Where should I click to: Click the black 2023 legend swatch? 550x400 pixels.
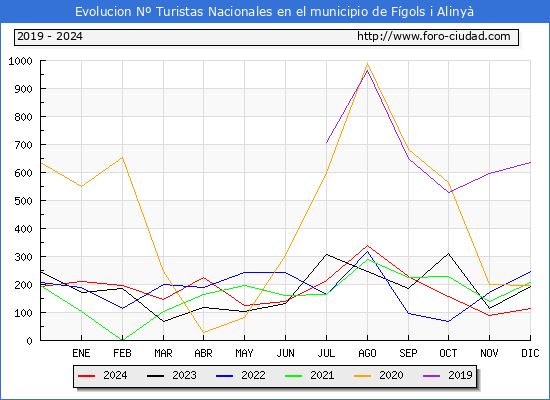(x=155, y=376)
